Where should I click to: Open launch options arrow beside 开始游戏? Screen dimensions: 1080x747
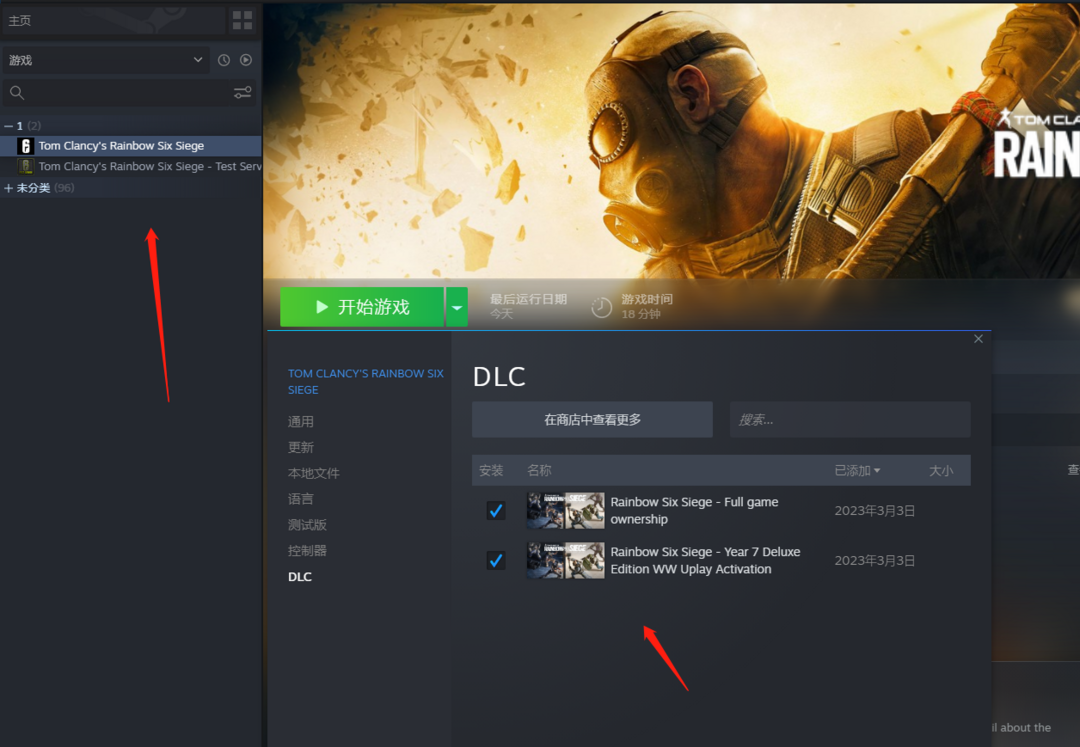click(x=457, y=307)
